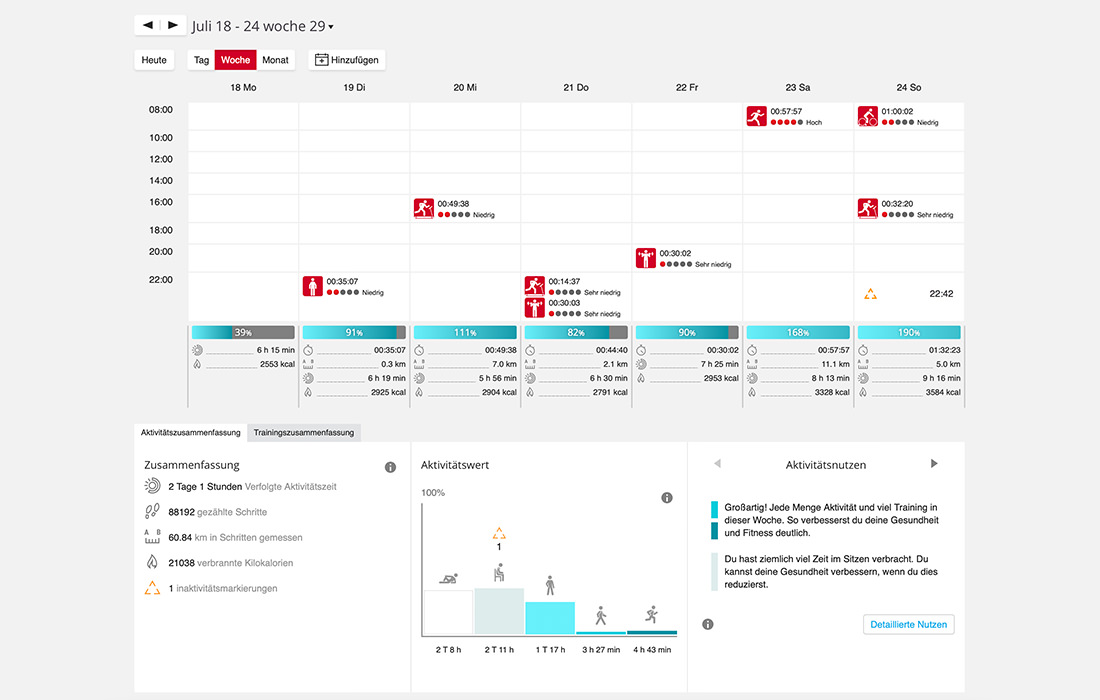Click Saturday's 168% activity goal bar
This screenshot has width=1100, height=700.
click(798, 332)
